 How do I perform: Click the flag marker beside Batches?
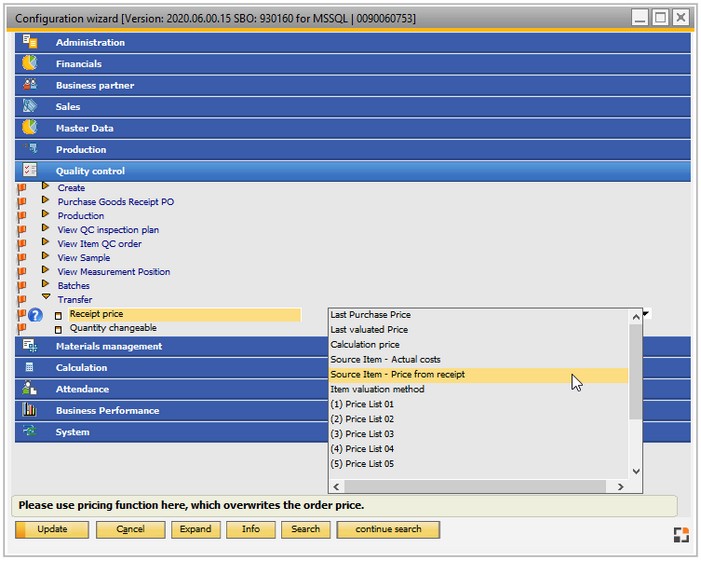pyautogui.click(x=21, y=286)
